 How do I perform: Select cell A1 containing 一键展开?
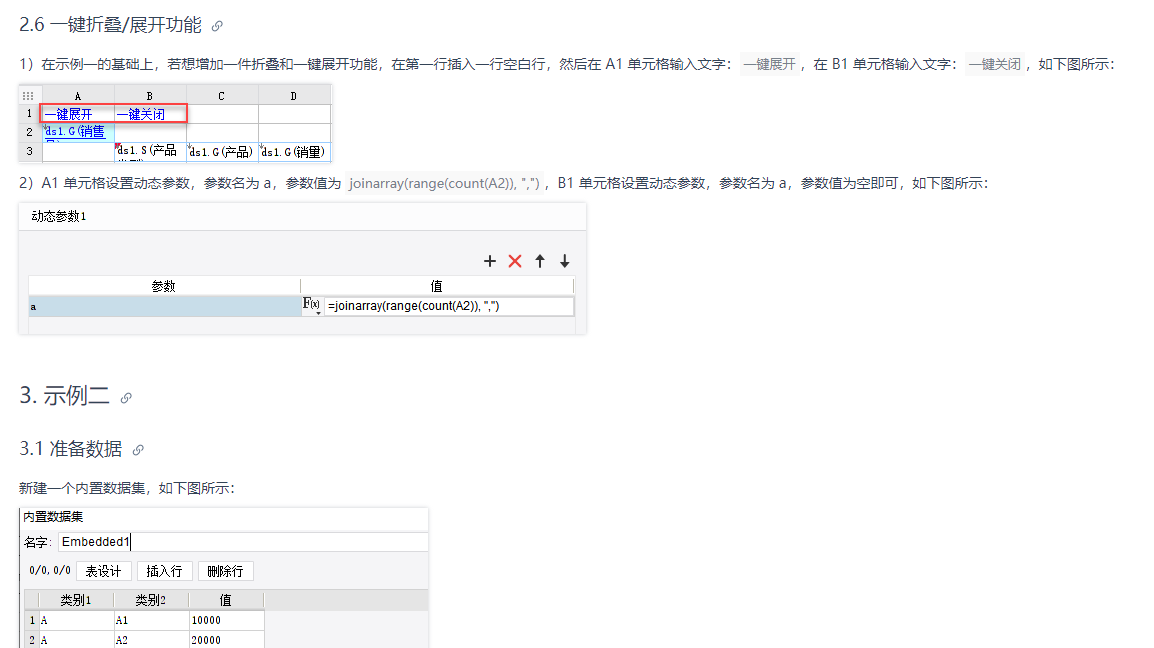click(78, 114)
